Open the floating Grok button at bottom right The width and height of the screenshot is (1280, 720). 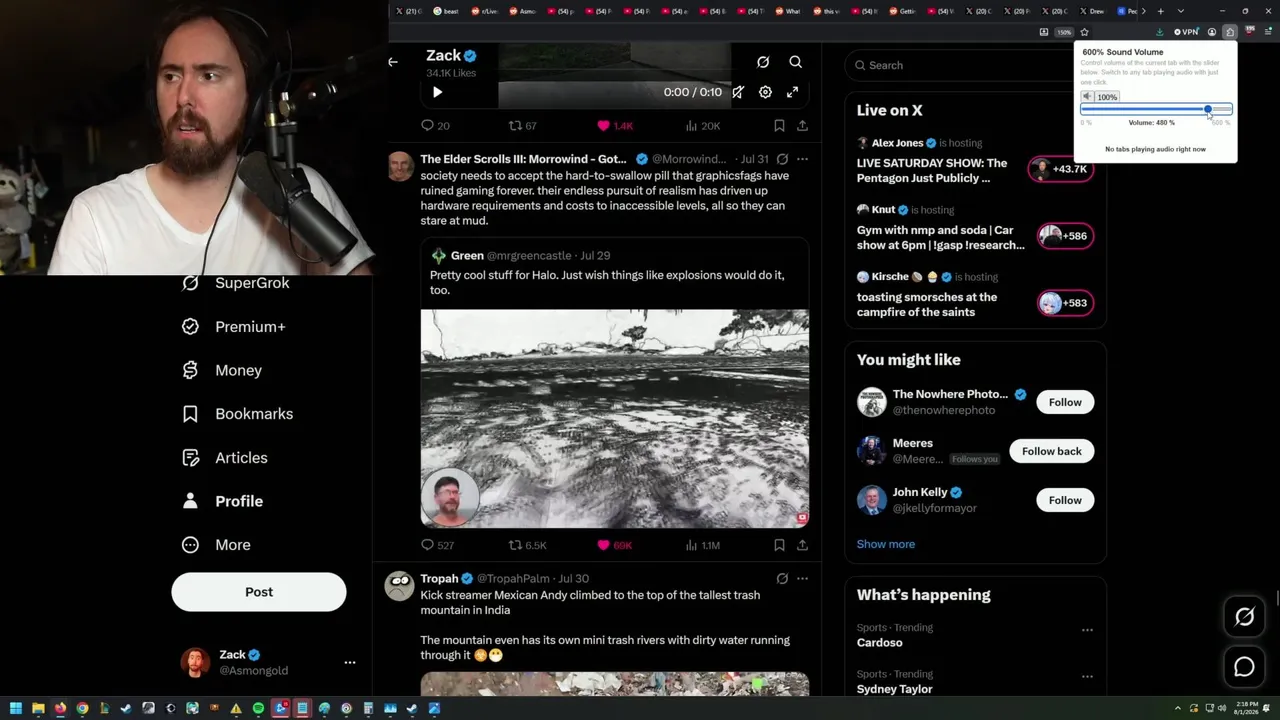[1244, 617]
